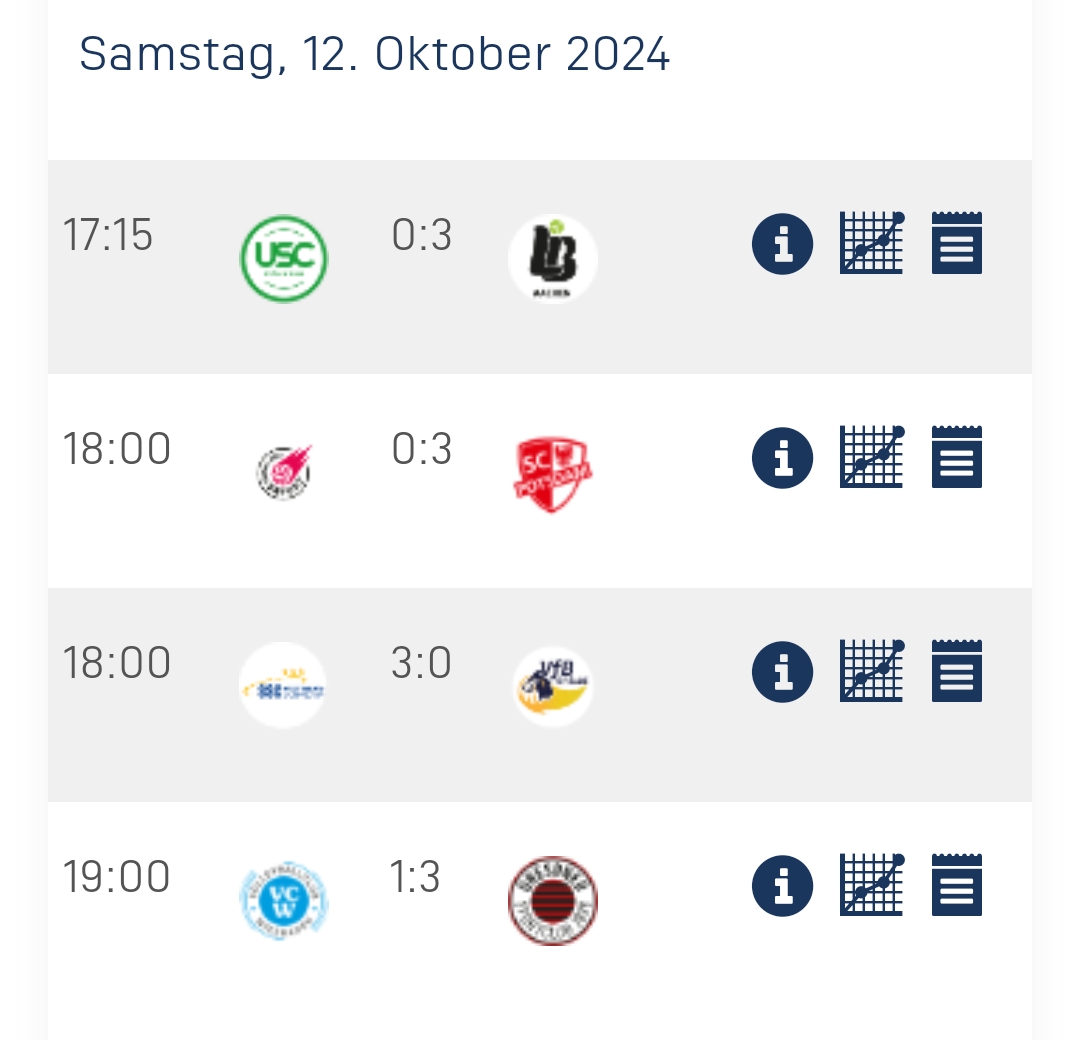Screen dimensions: 1080x1040
Task: Click the 1:3 score result
Action: [x=415, y=877]
